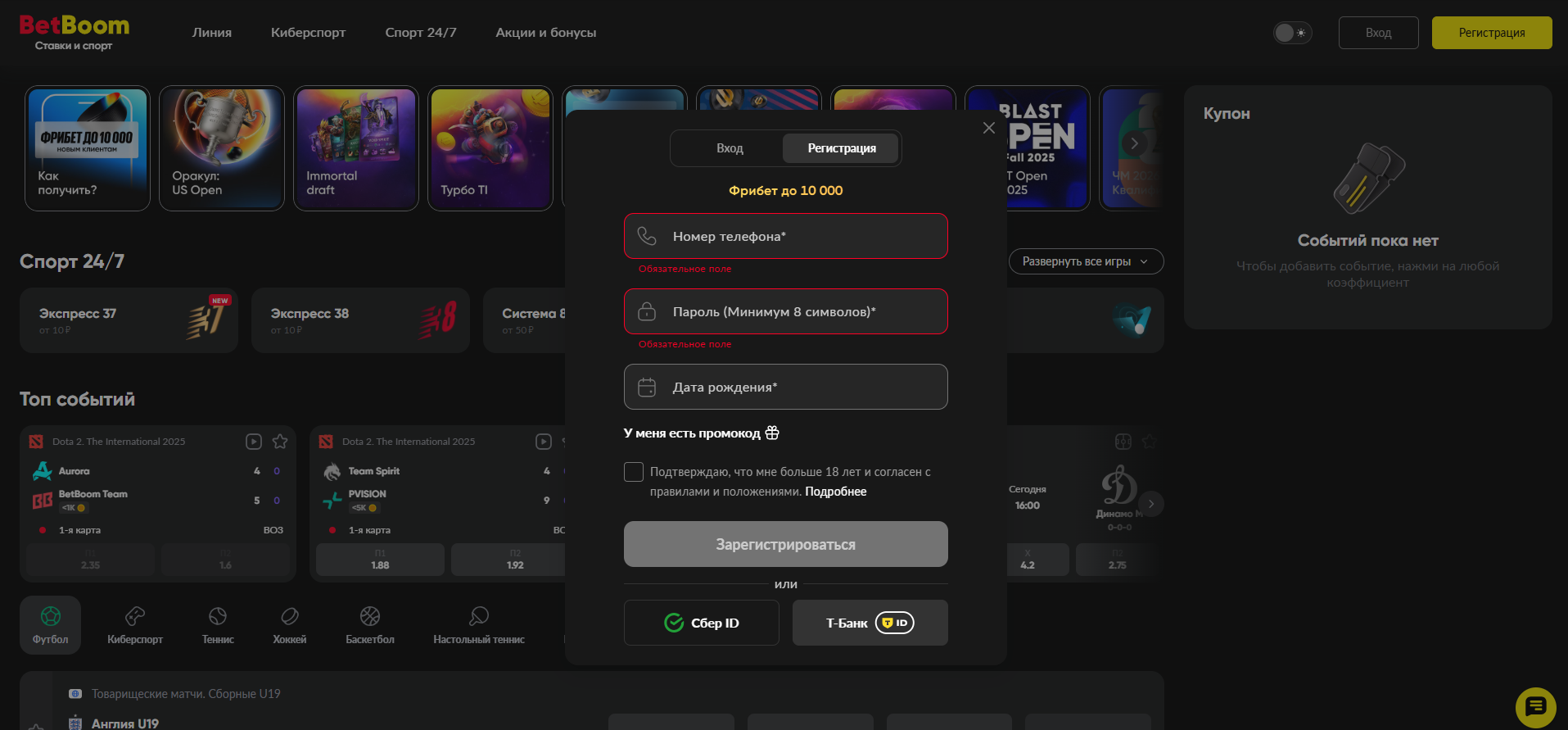Close the registration dialog
This screenshot has height=730, width=1568.
coord(988,128)
